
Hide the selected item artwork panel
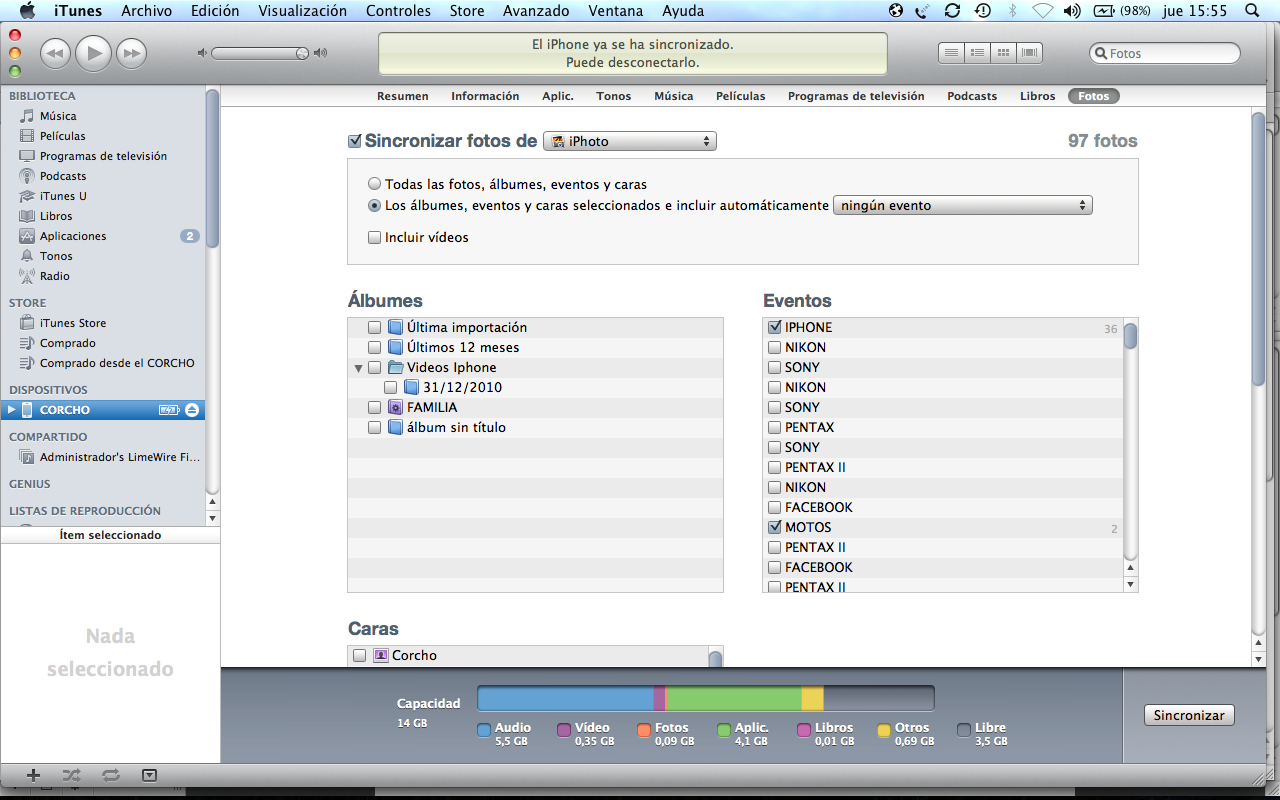(149, 775)
